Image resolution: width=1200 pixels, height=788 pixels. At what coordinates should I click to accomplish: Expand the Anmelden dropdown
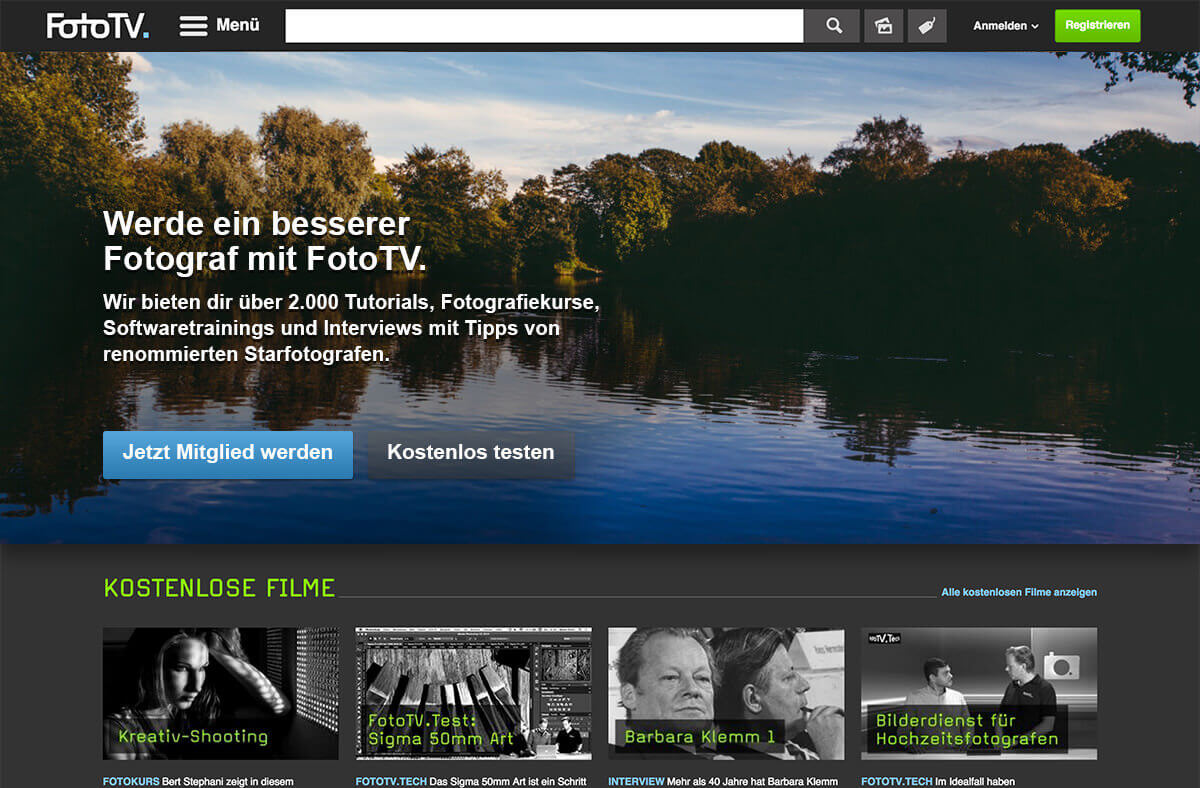(1003, 26)
